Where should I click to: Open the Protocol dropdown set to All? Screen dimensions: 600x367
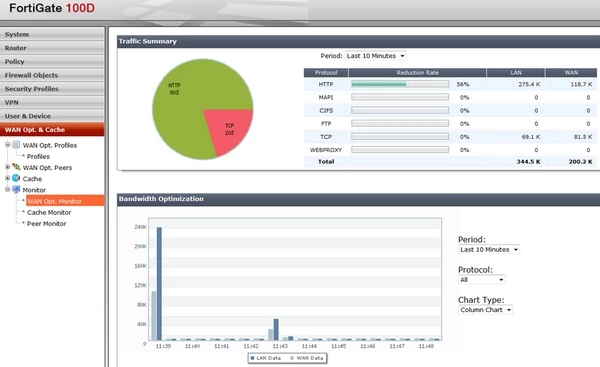[481, 280]
